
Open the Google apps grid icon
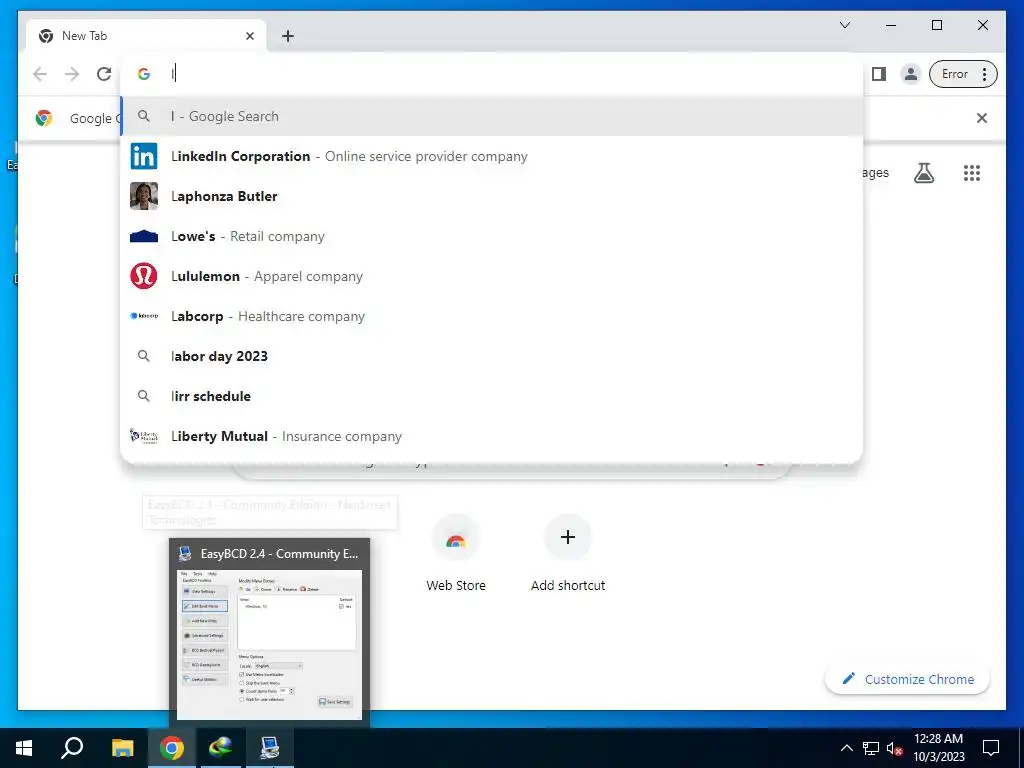pos(972,173)
